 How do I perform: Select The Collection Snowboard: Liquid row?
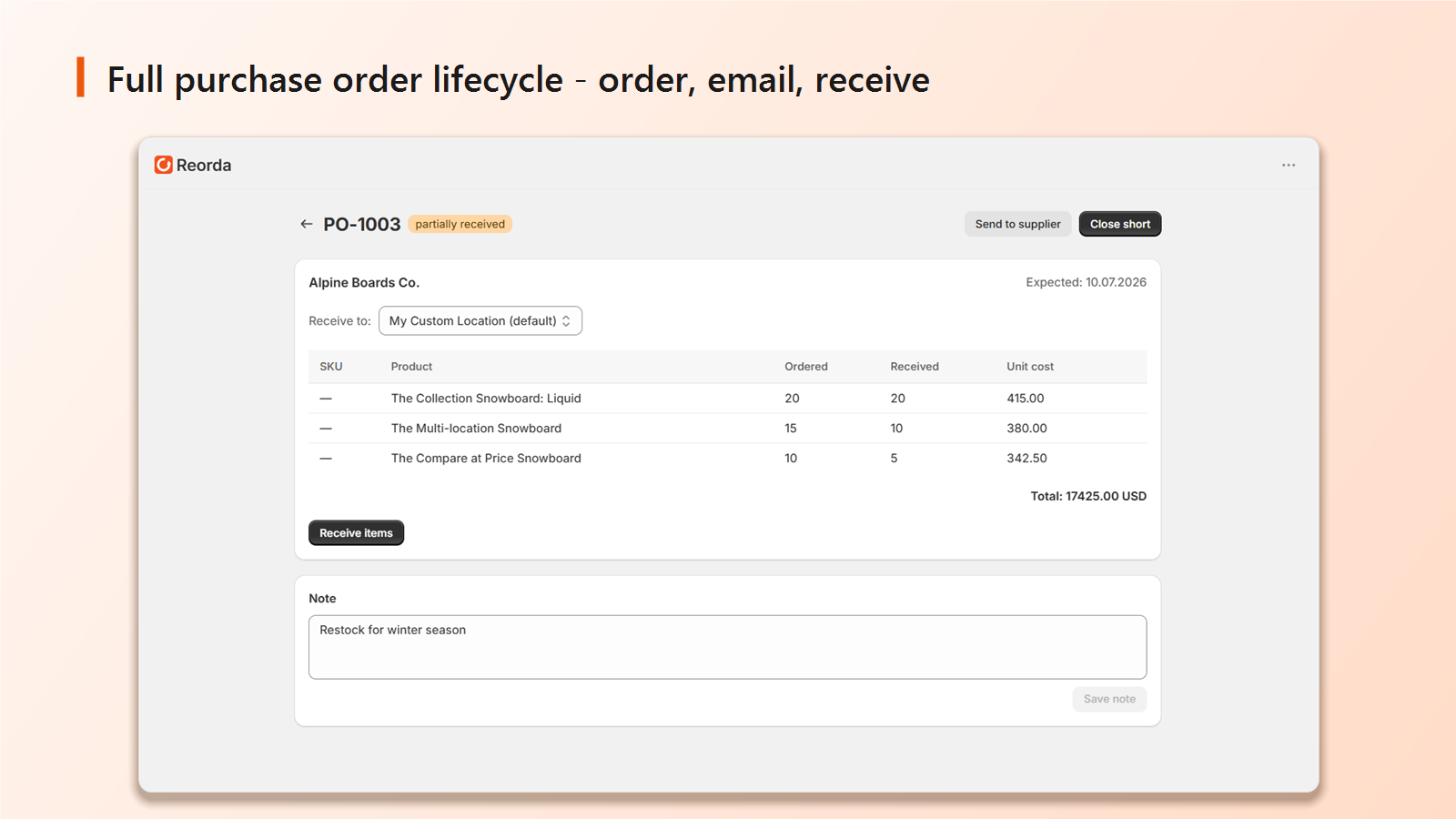coord(727,399)
